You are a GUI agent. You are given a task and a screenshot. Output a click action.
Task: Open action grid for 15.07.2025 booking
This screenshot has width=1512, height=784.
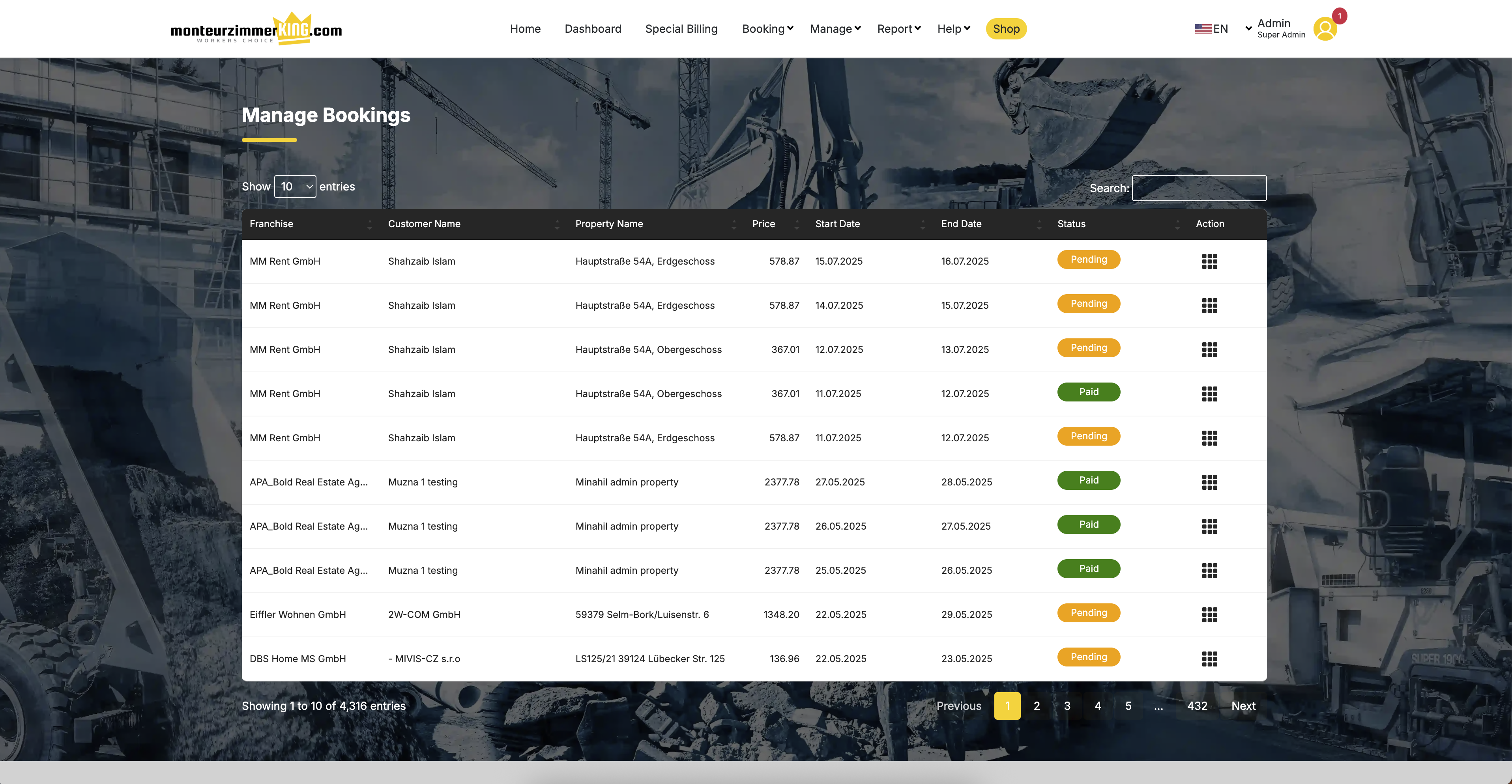coord(1209,261)
